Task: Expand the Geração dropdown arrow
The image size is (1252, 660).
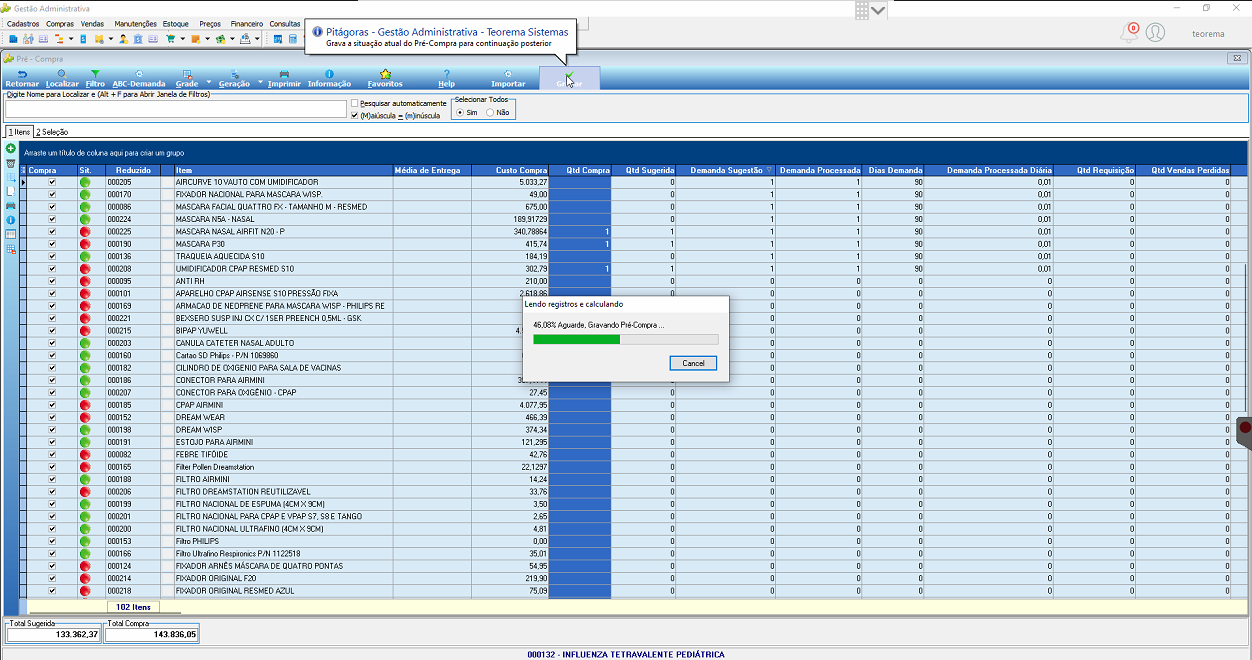Action: click(259, 82)
